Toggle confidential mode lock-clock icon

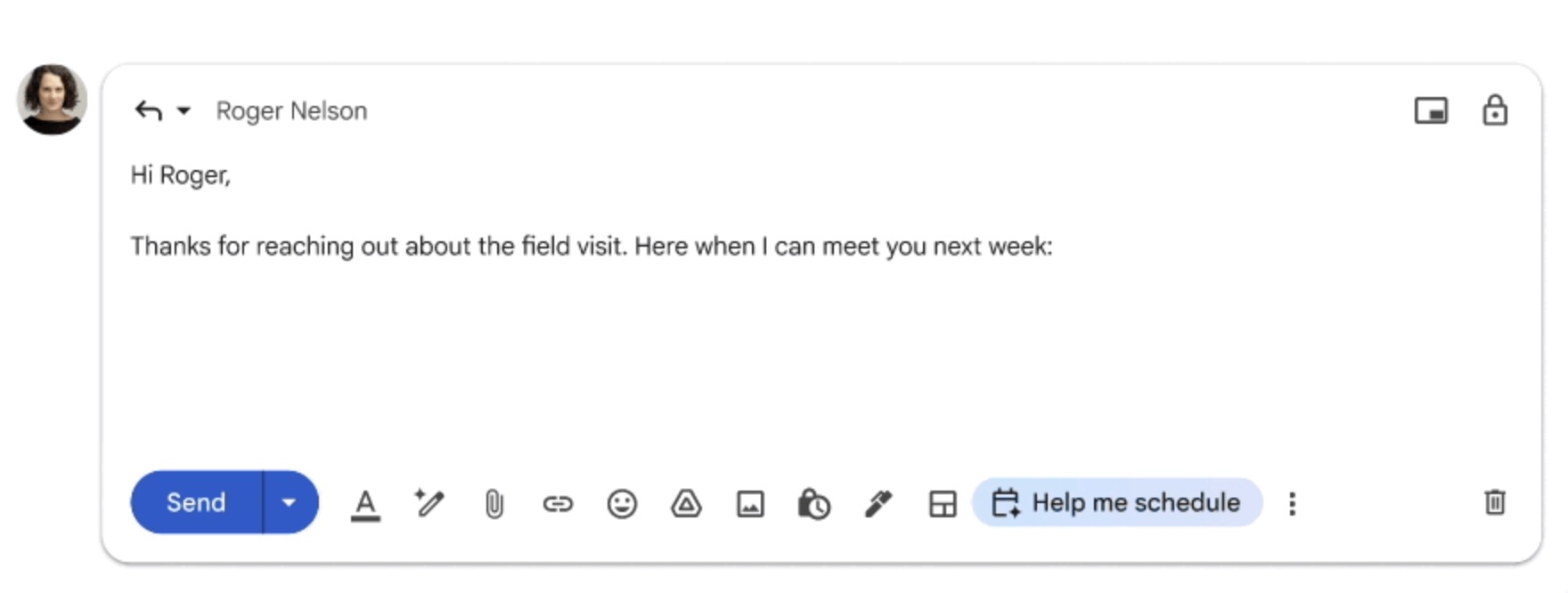814,504
